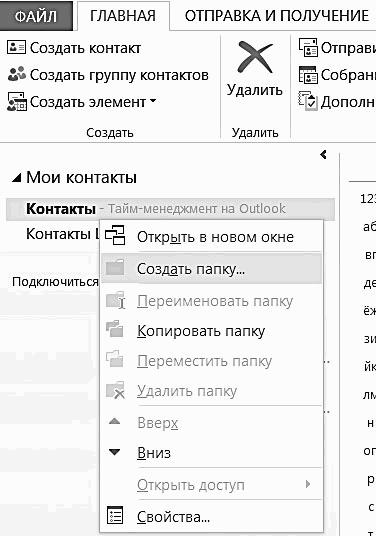Click the open-in-new-window icon

pos(115,236)
